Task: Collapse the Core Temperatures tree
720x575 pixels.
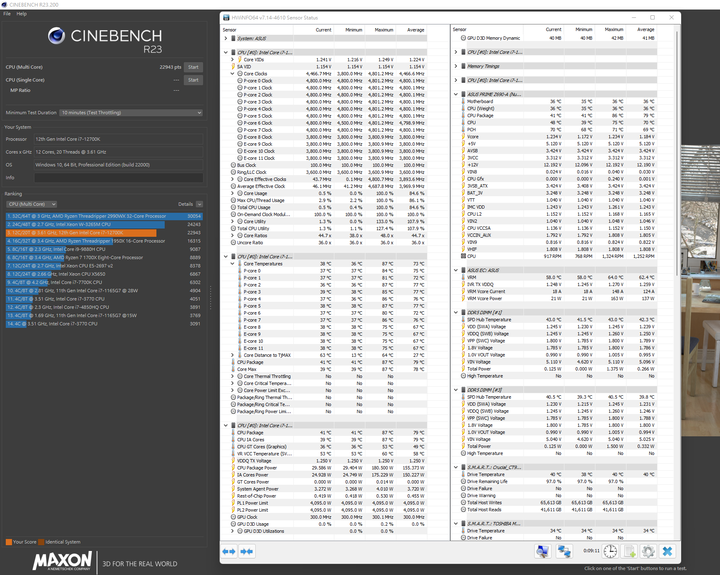Action: [232, 264]
